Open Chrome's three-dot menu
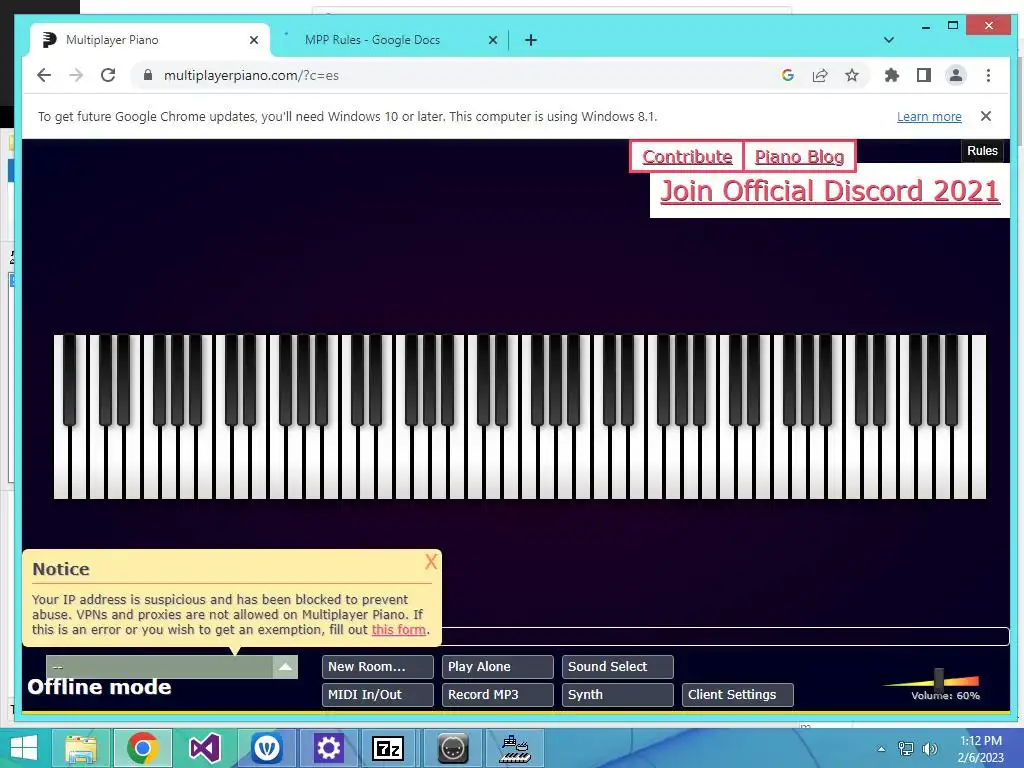This screenshot has width=1024, height=768. (988, 75)
